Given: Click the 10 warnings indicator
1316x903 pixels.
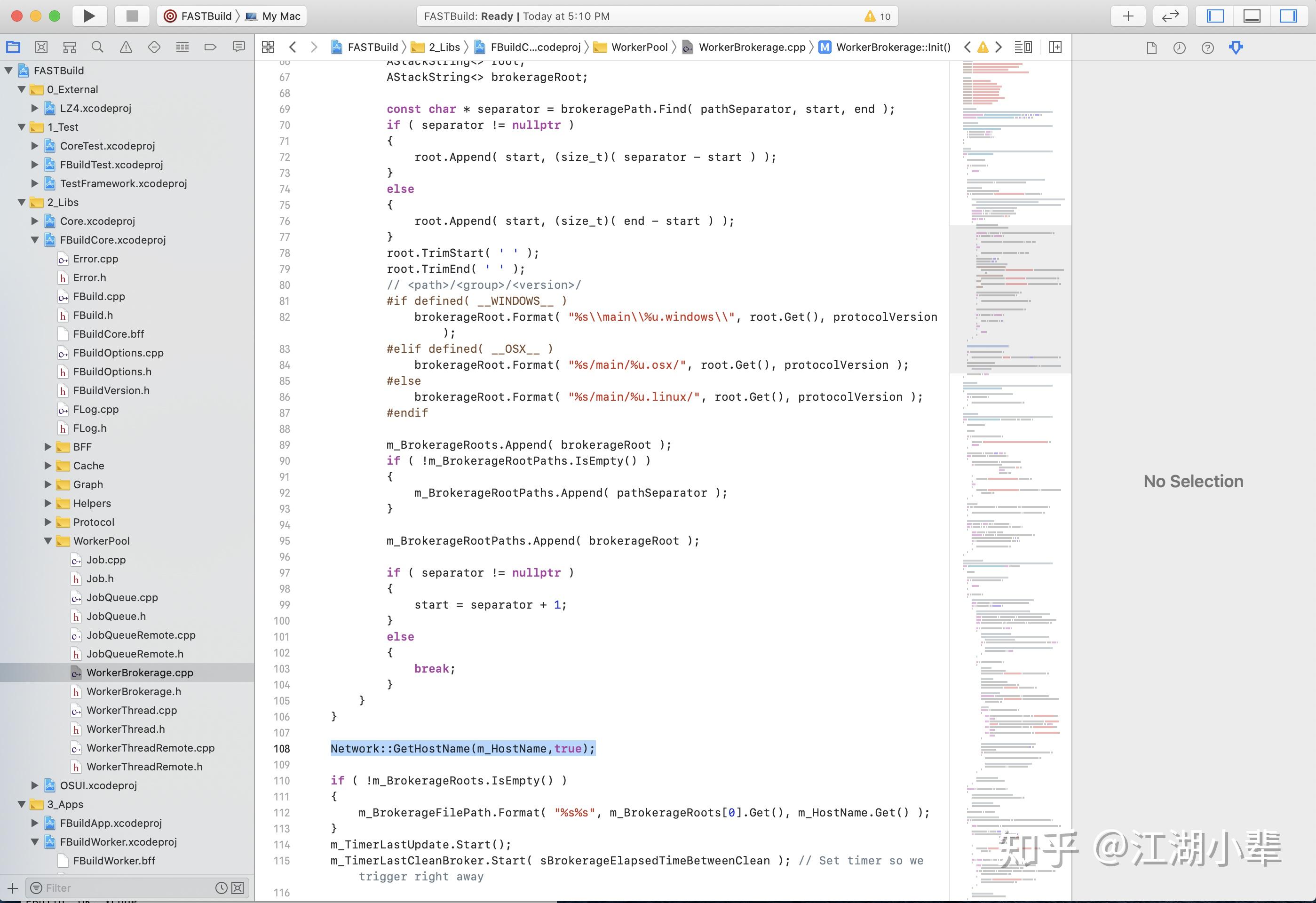Looking at the screenshot, I should coord(877,16).
